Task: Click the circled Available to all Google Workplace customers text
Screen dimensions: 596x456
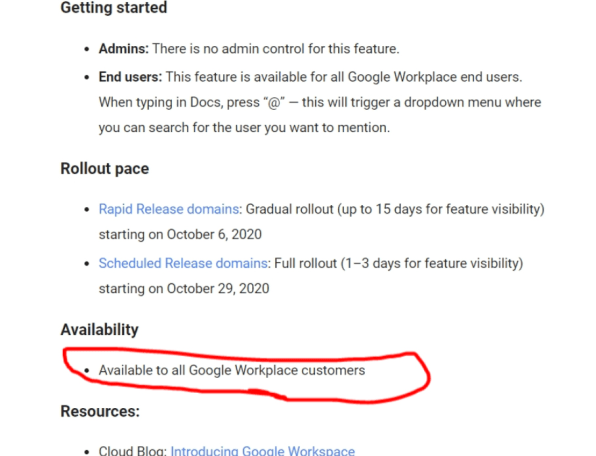Action: (x=232, y=370)
